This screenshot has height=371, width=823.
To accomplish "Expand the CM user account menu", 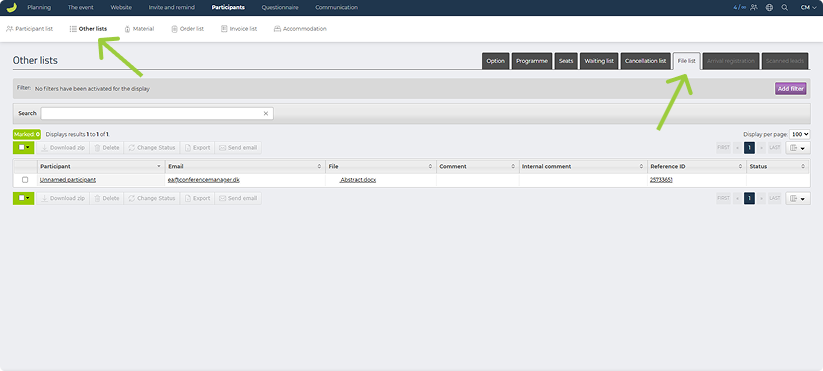I will (808, 8).
